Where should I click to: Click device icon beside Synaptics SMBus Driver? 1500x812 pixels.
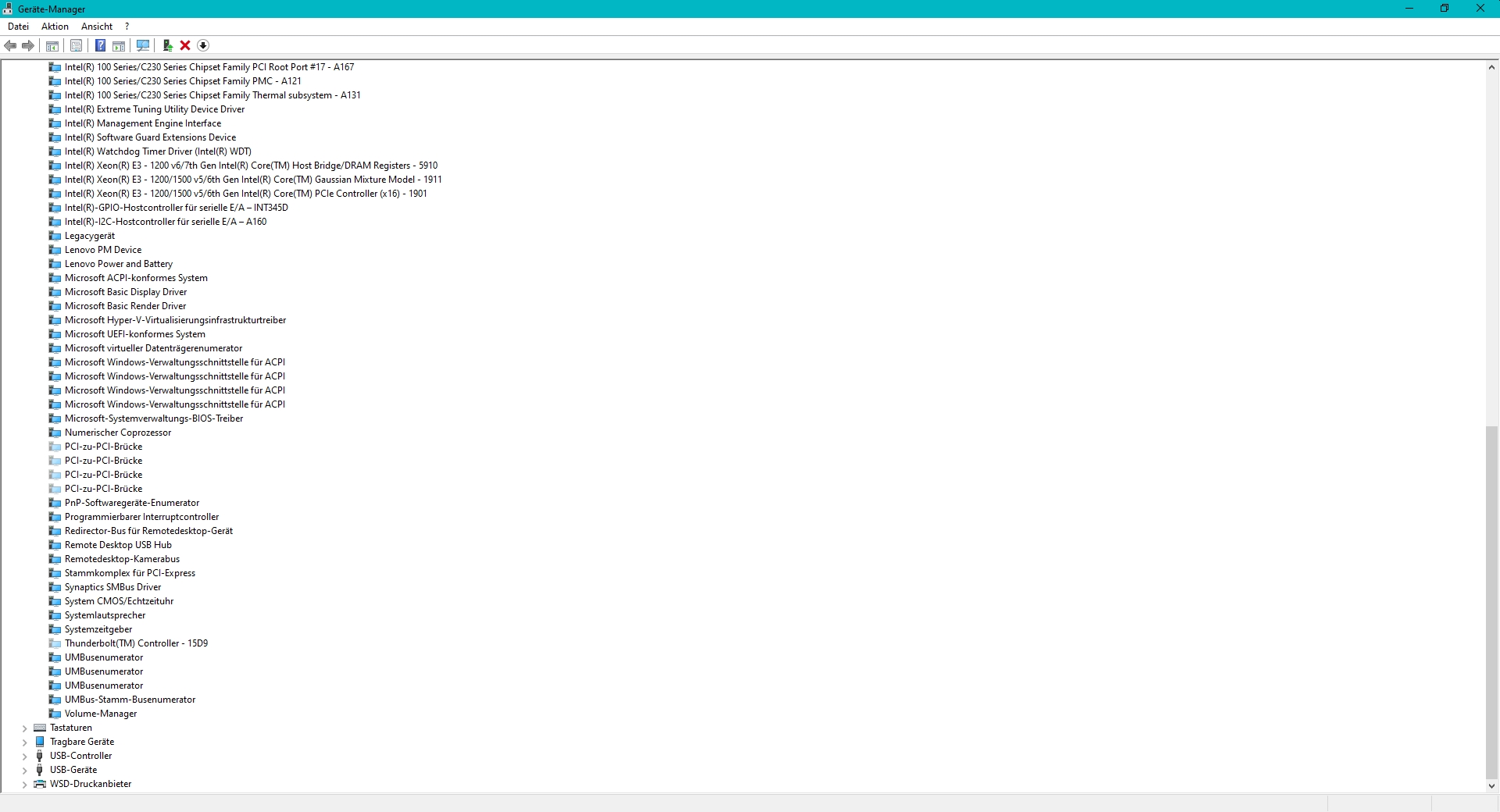[x=55, y=587]
